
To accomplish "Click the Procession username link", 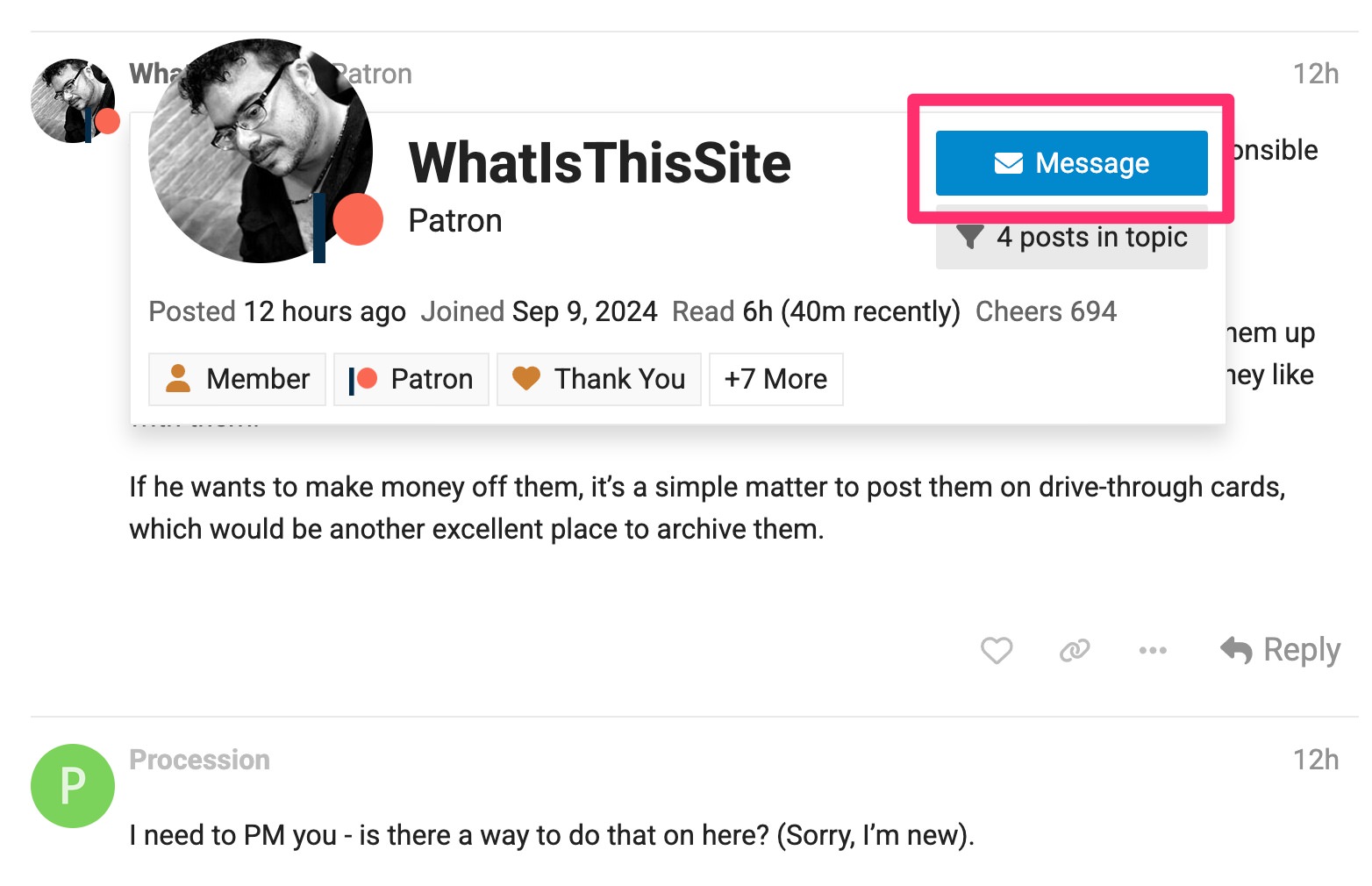I will coord(199,760).
